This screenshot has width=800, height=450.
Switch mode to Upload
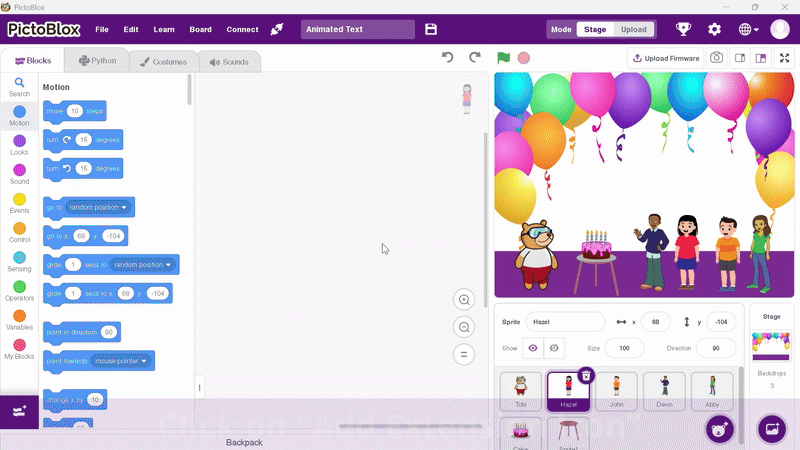pos(633,30)
